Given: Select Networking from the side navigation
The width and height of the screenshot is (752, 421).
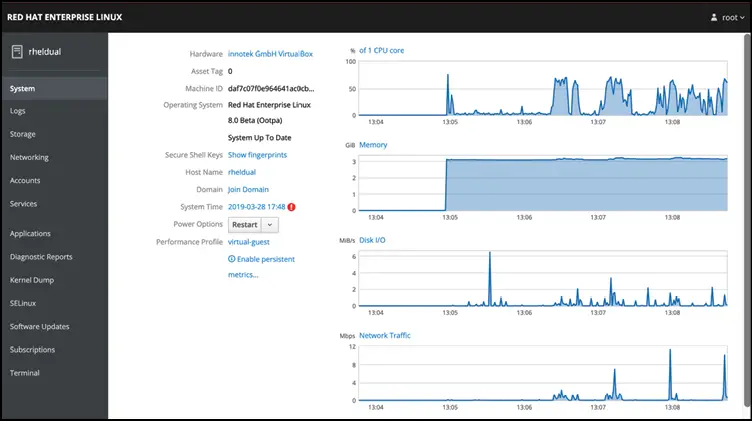Looking at the screenshot, I should (29, 157).
